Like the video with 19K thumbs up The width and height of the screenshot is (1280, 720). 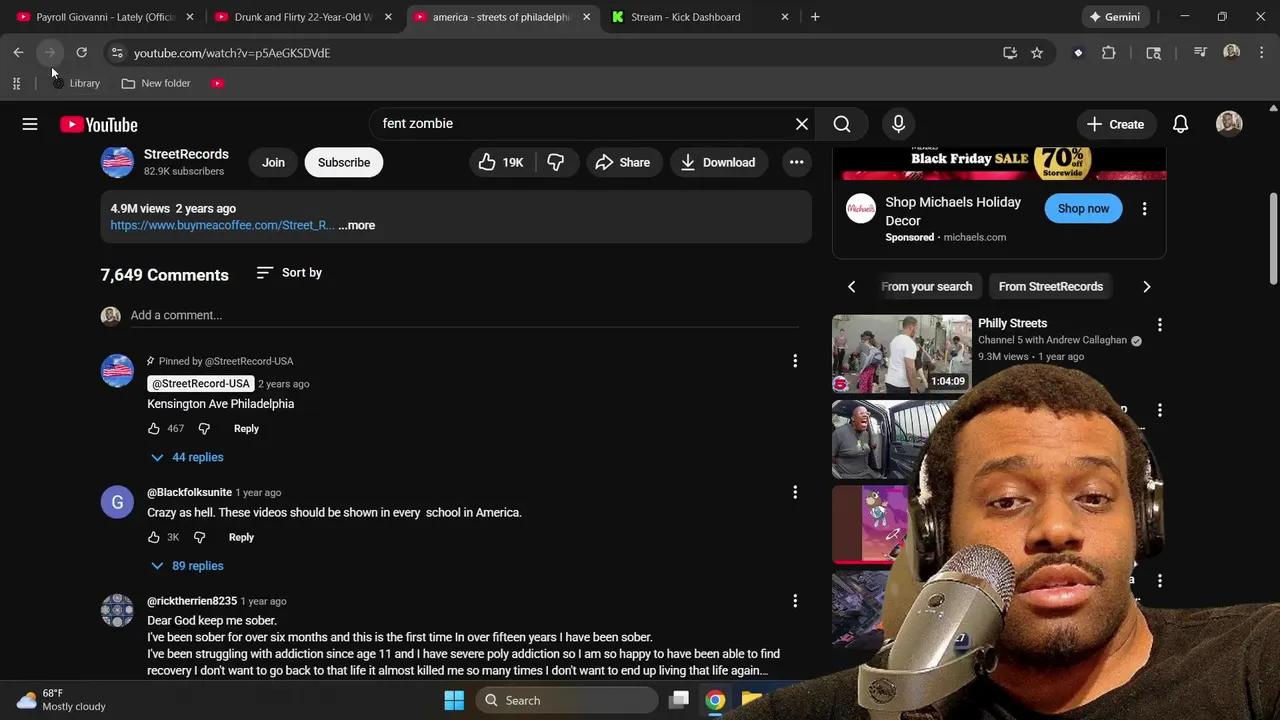(x=502, y=162)
